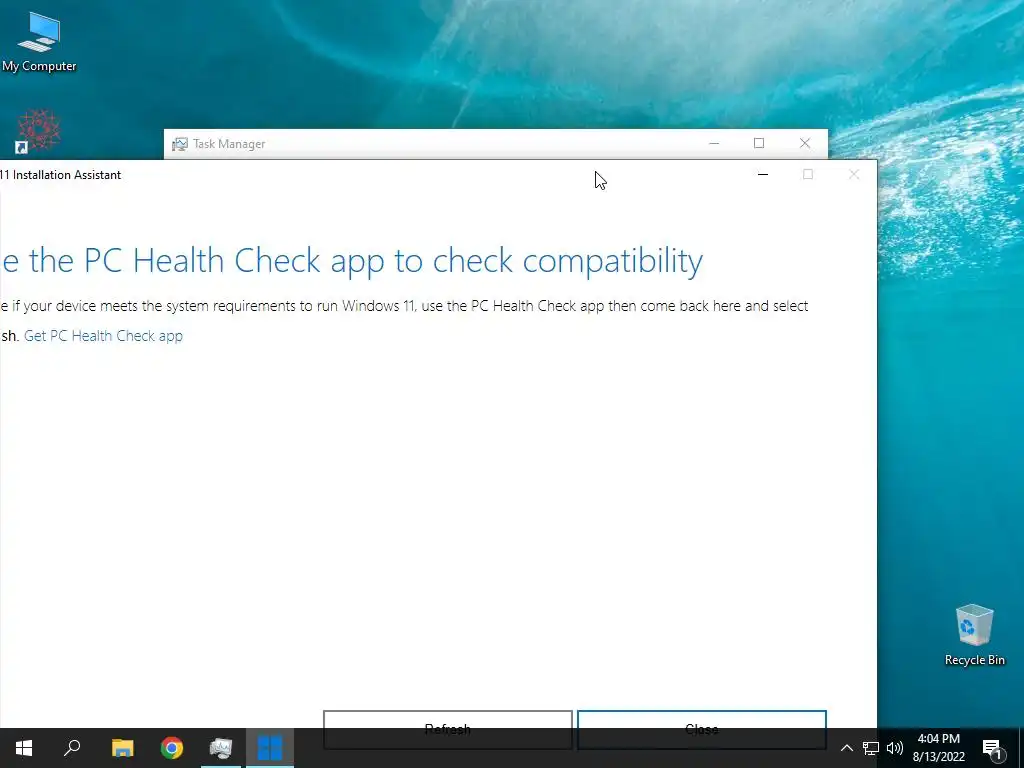Select the Task Manager title text
Screen dimensions: 1024x768
point(229,144)
